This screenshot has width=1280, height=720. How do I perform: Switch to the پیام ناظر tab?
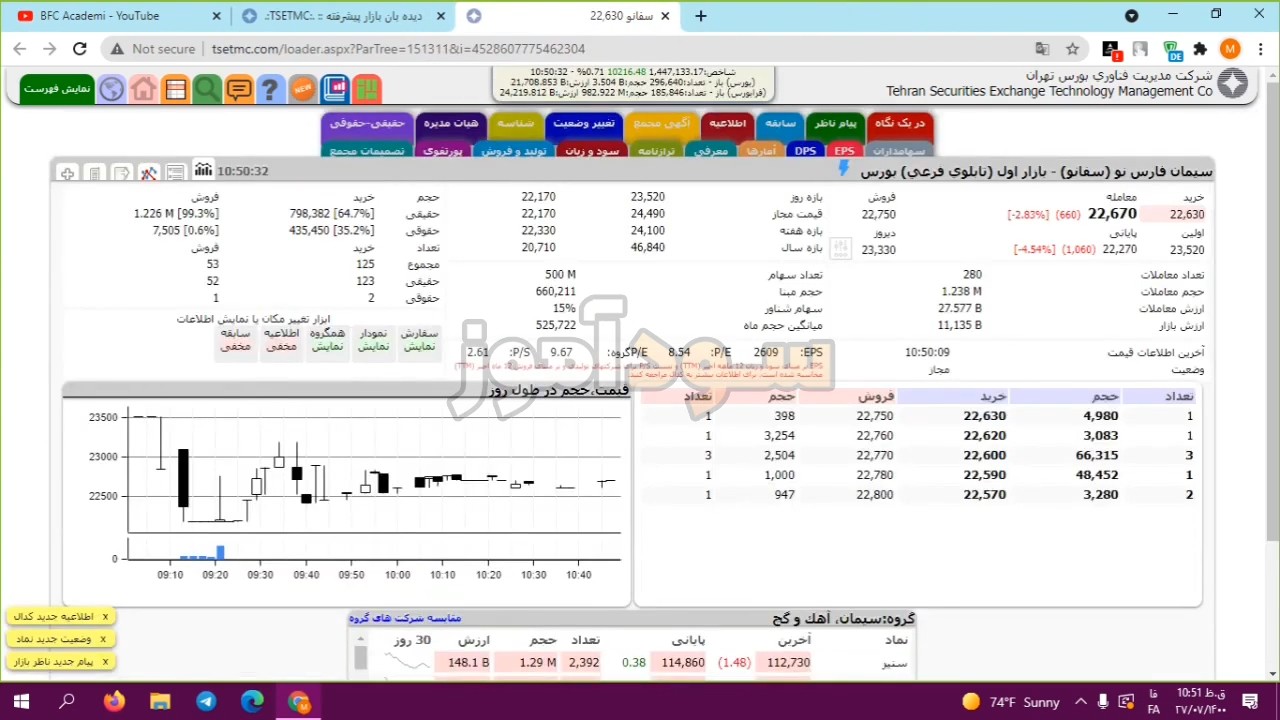pos(834,123)
